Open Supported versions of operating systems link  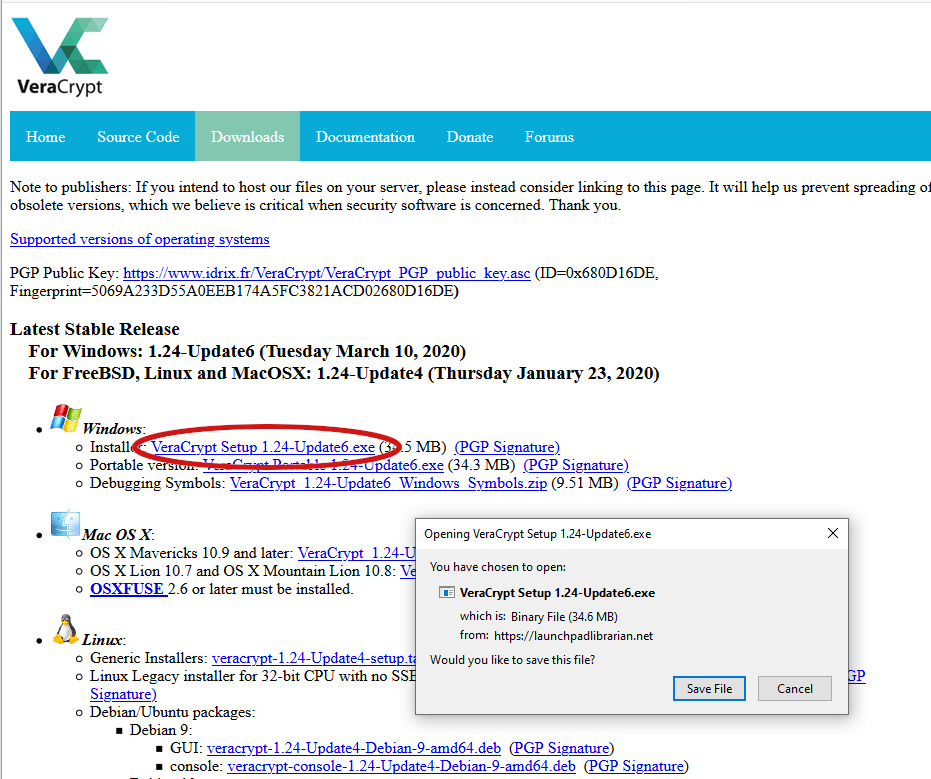140,239
